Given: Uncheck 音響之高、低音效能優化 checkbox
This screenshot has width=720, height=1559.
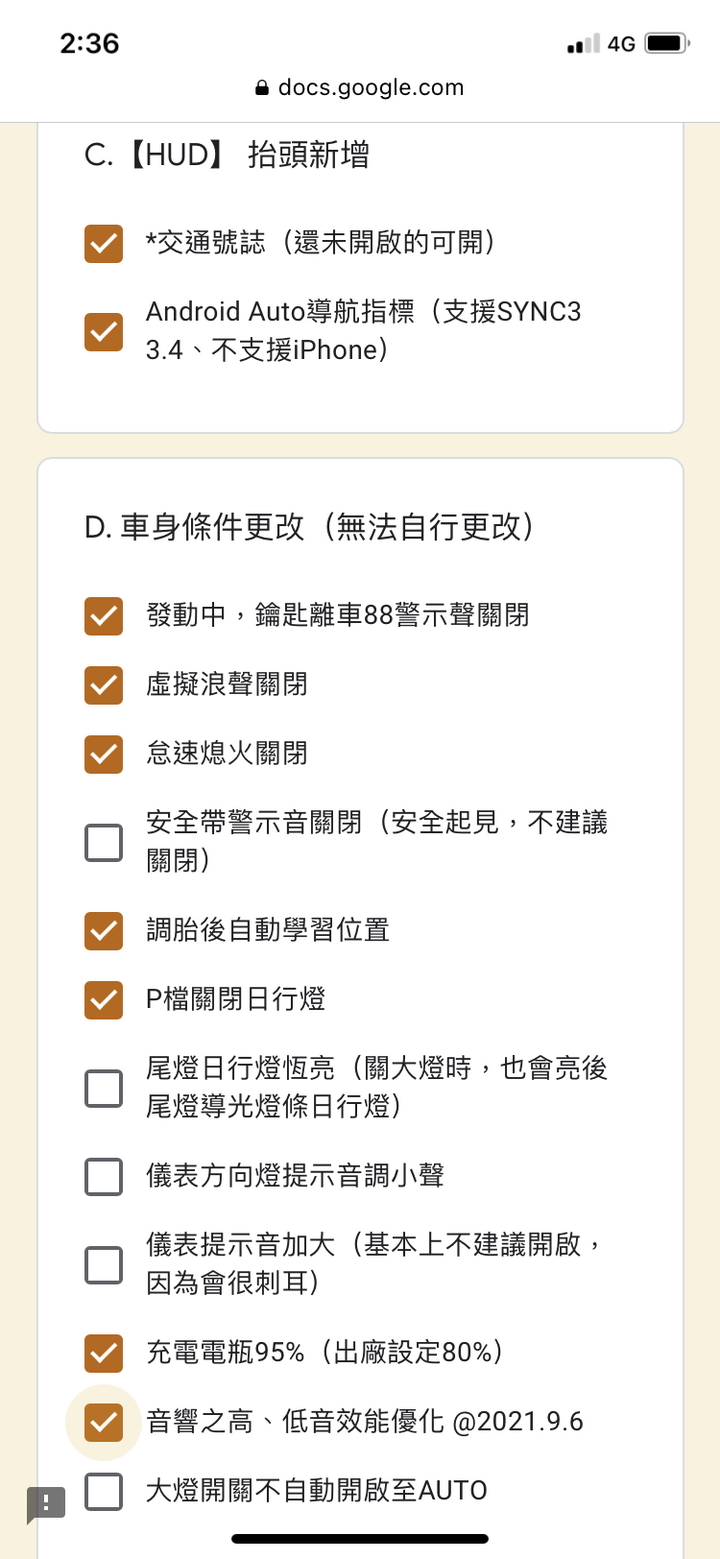Looking at the screenshot, I should pyautogui.click(x=104, y=1422).
